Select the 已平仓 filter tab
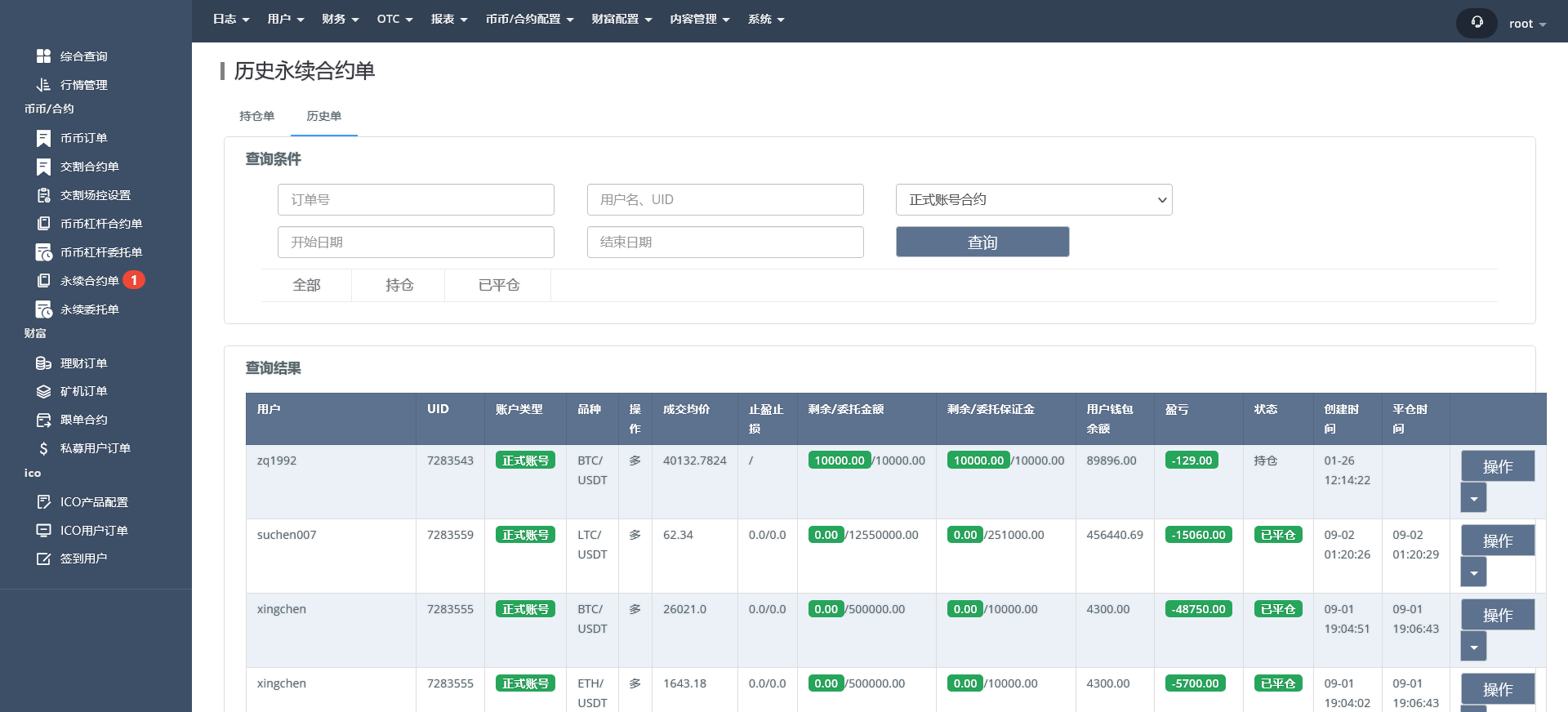This screenshot has width=1568, height=712. (x=499, y=285)
